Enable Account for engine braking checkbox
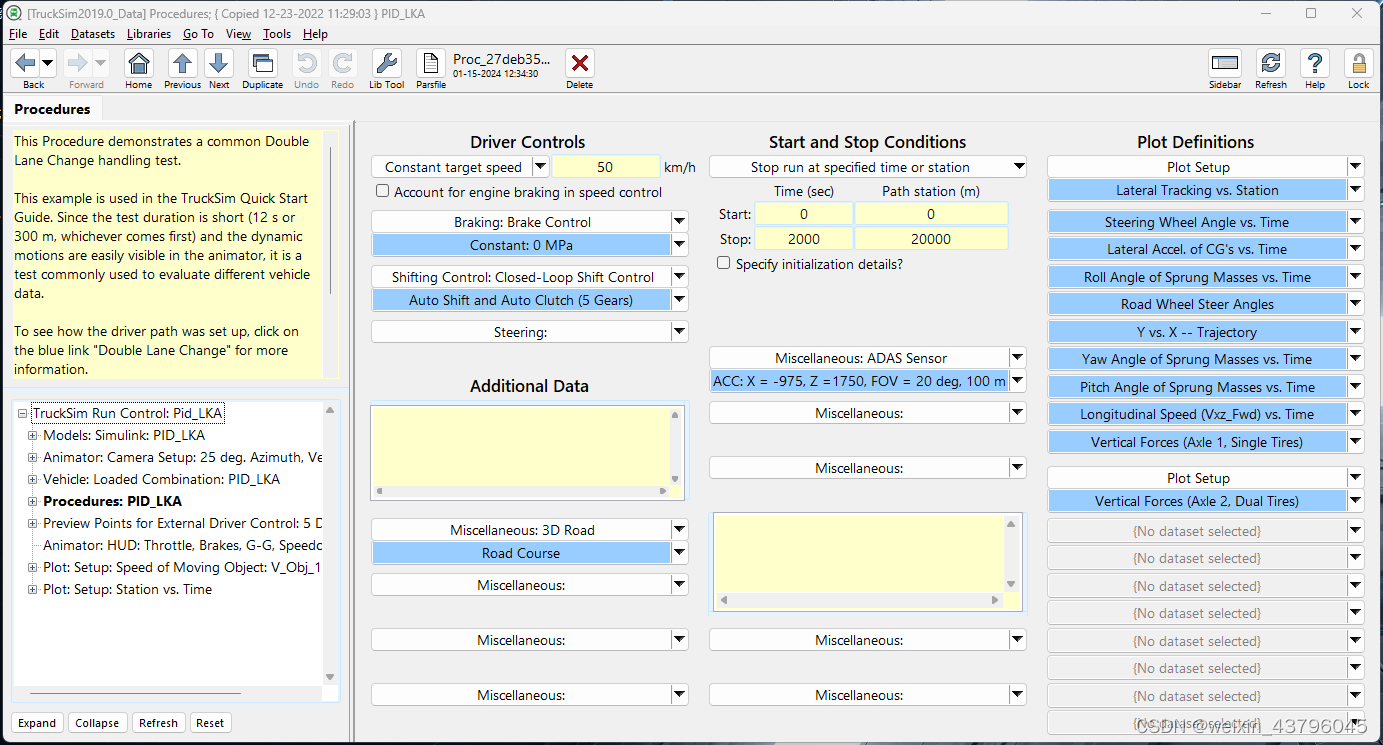This screenshot has height=745, width=1383. 382,191
